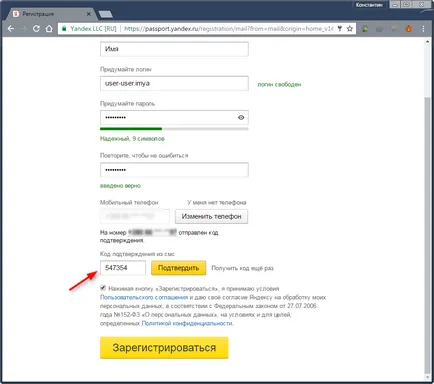Click the логин свободен status text

pyautogui.click(x=279, y=84)
